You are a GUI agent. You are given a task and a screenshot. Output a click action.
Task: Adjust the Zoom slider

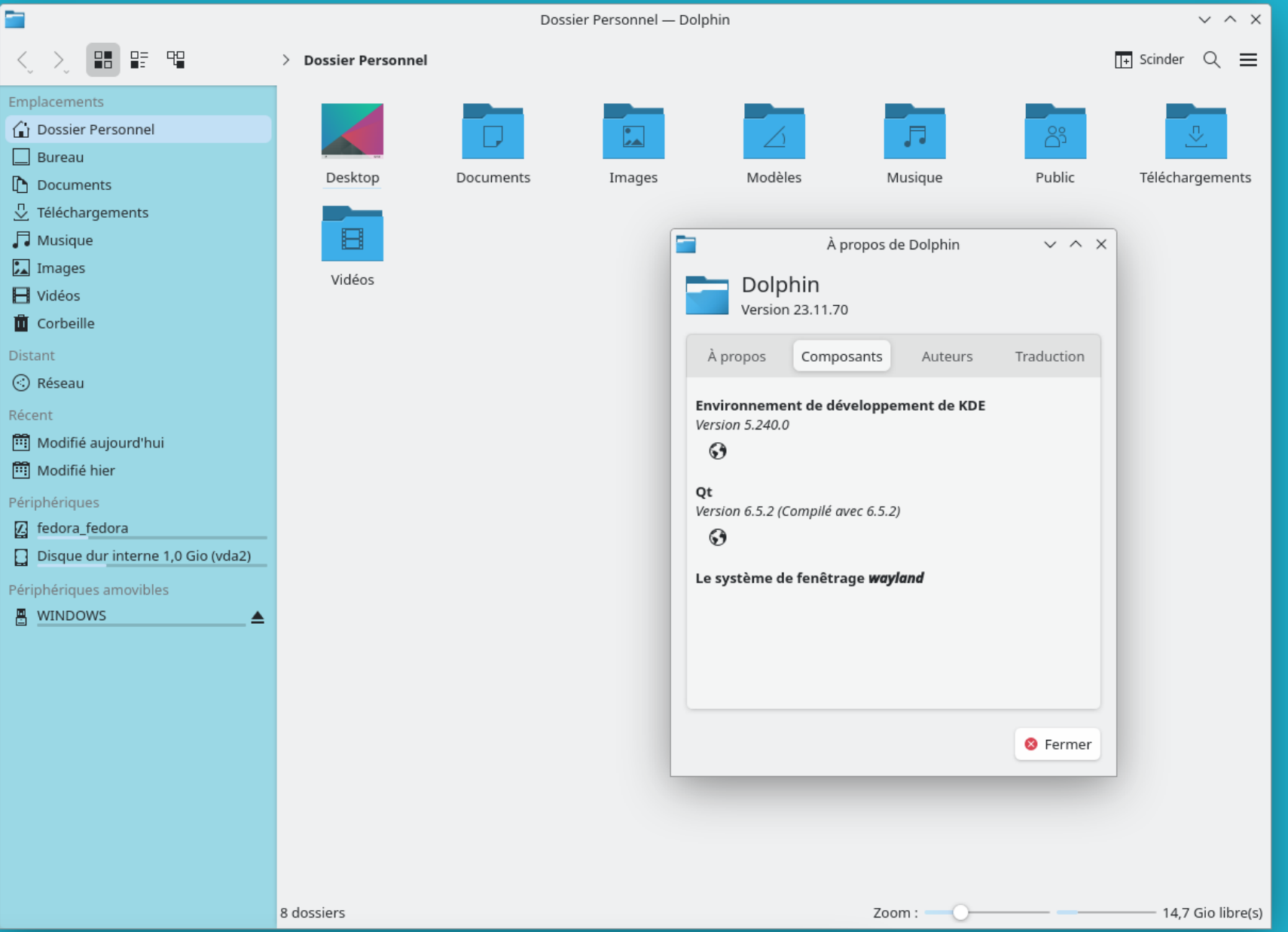click(987, 912)
